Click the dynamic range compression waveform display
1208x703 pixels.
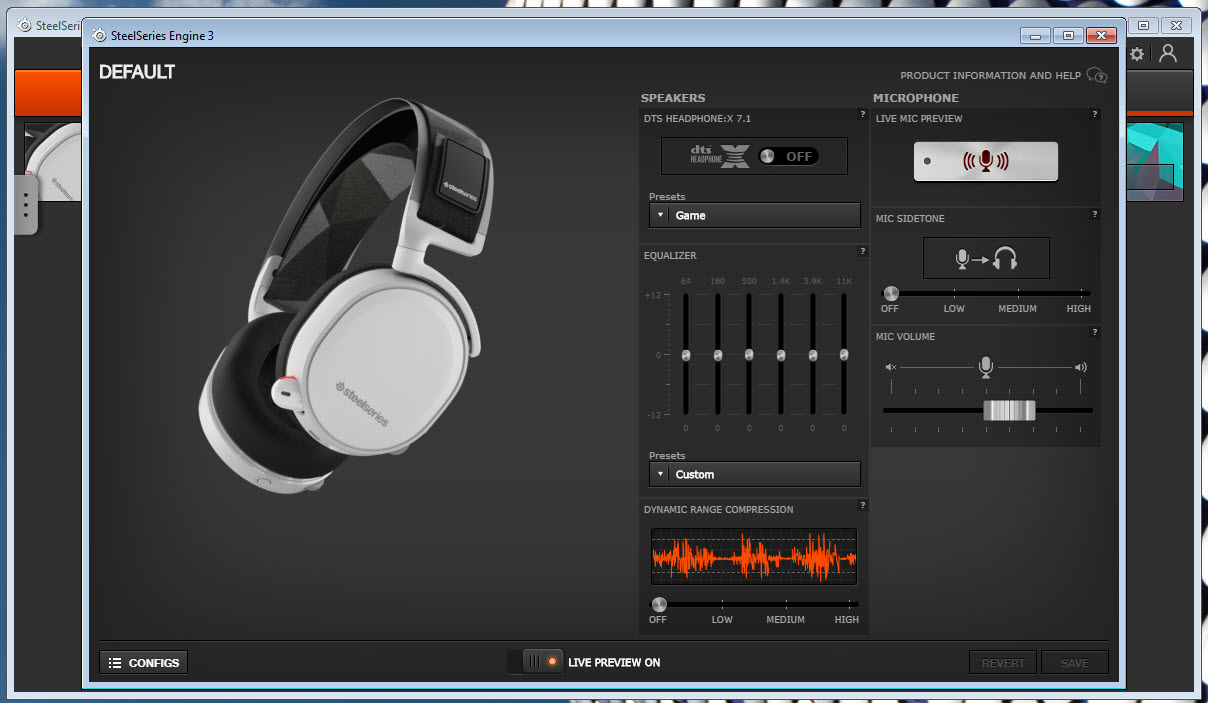click(x=754, y=556)
